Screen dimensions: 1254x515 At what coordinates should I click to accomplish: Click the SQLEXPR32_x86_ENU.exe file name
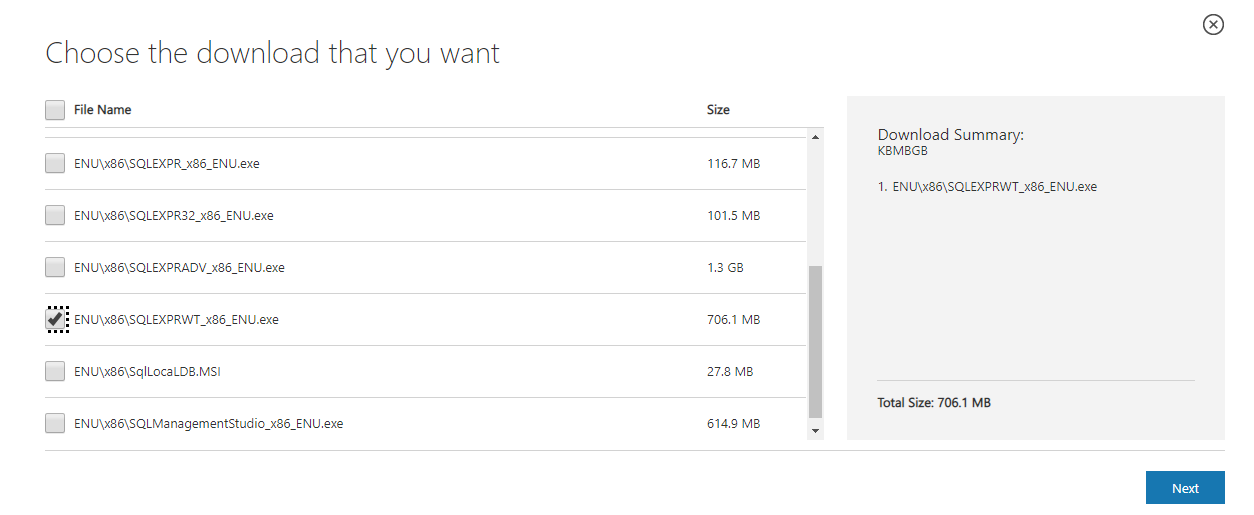point(173,216)
